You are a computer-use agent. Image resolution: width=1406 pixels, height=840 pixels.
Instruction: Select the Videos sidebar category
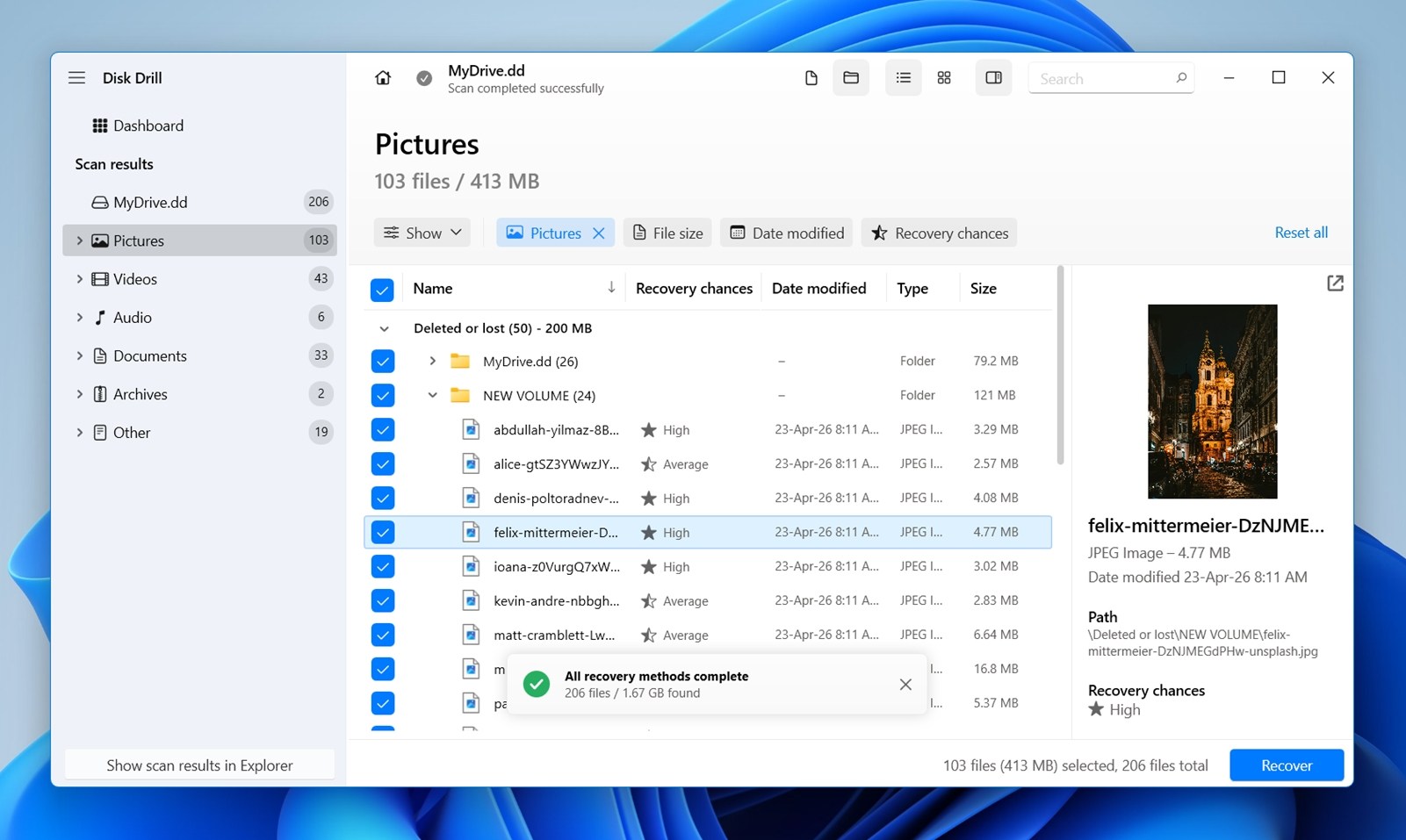tap(199, 279)
